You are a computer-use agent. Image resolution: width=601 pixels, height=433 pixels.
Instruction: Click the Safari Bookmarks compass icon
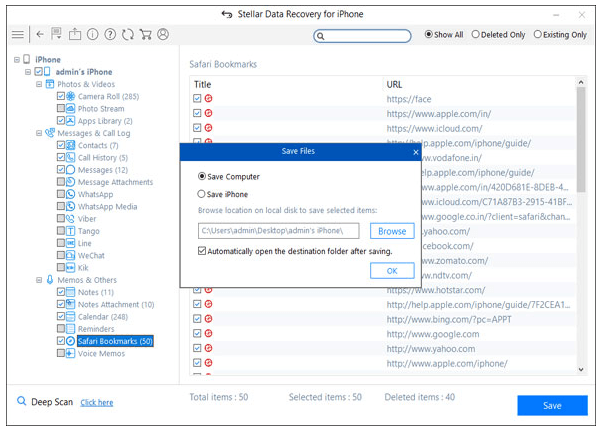pos(71,341)
